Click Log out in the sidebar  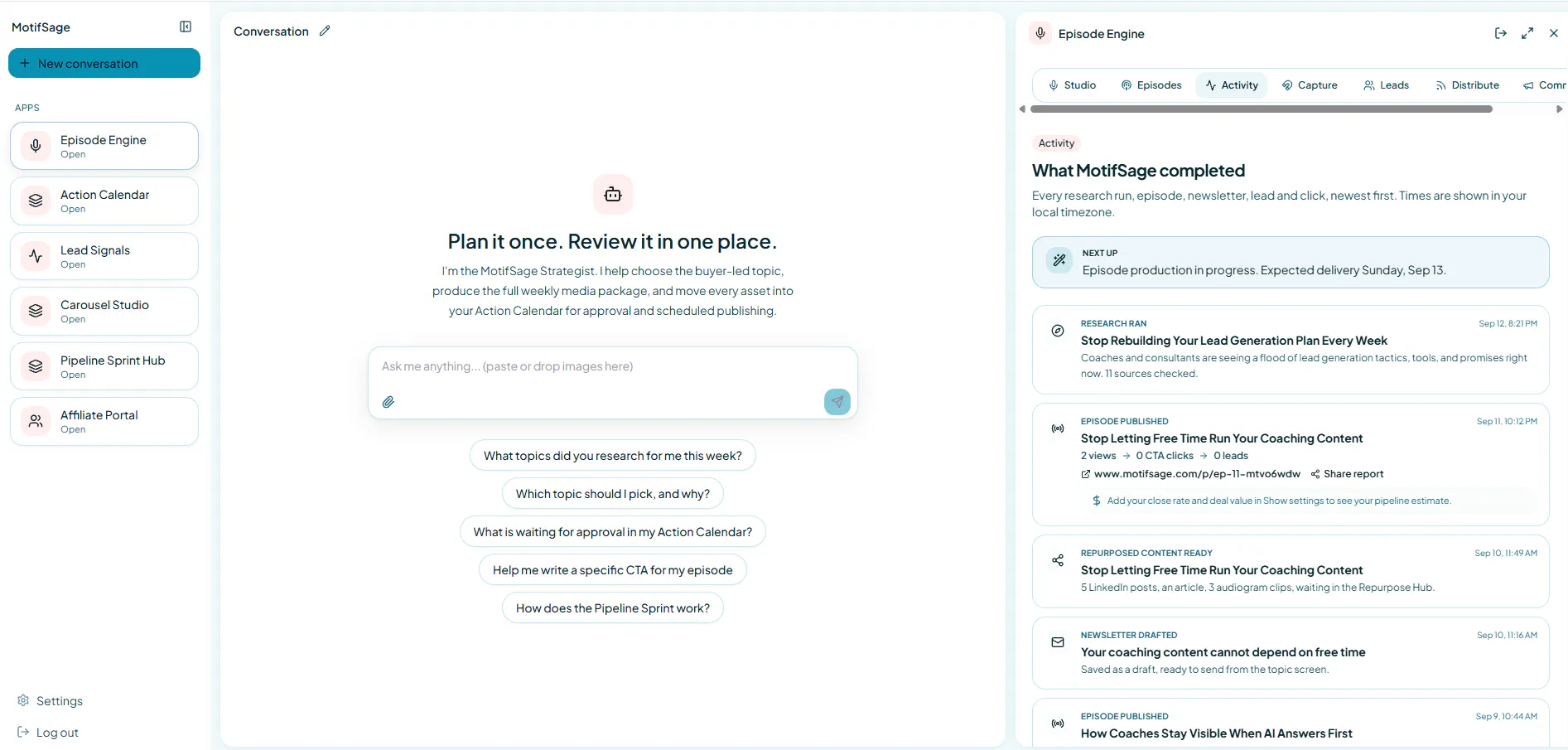pyautogui.click(x=48, y=733)
